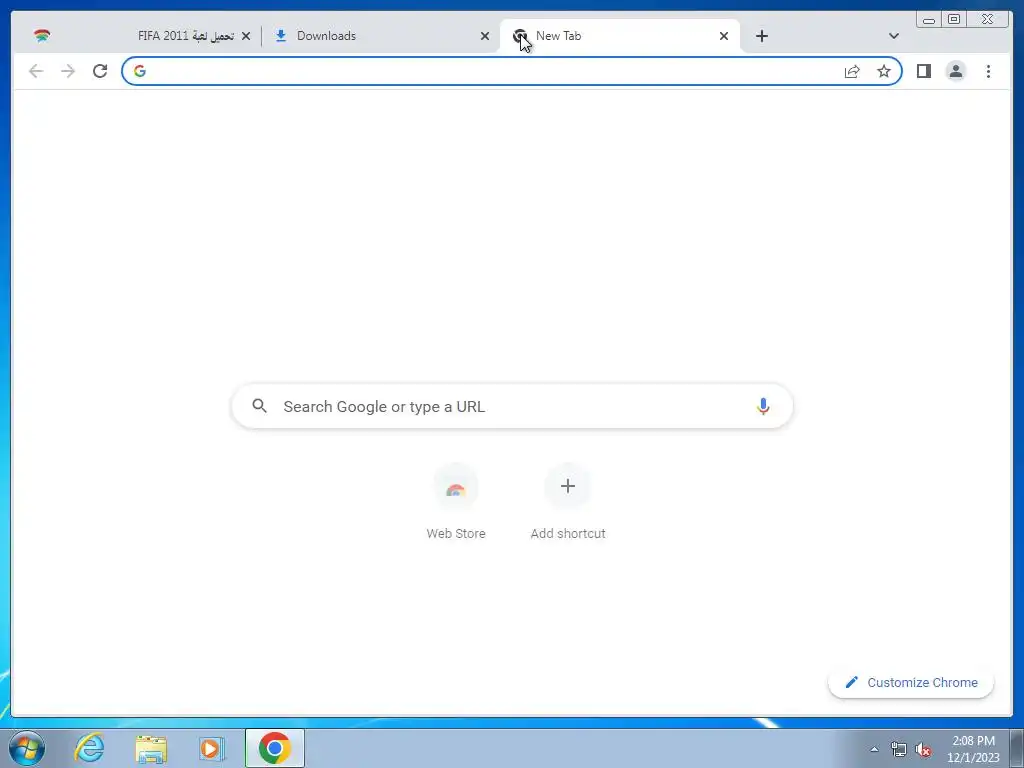Click the muted volume tray icon
The width and height of the screenshot is (1024, 768).
923,749
